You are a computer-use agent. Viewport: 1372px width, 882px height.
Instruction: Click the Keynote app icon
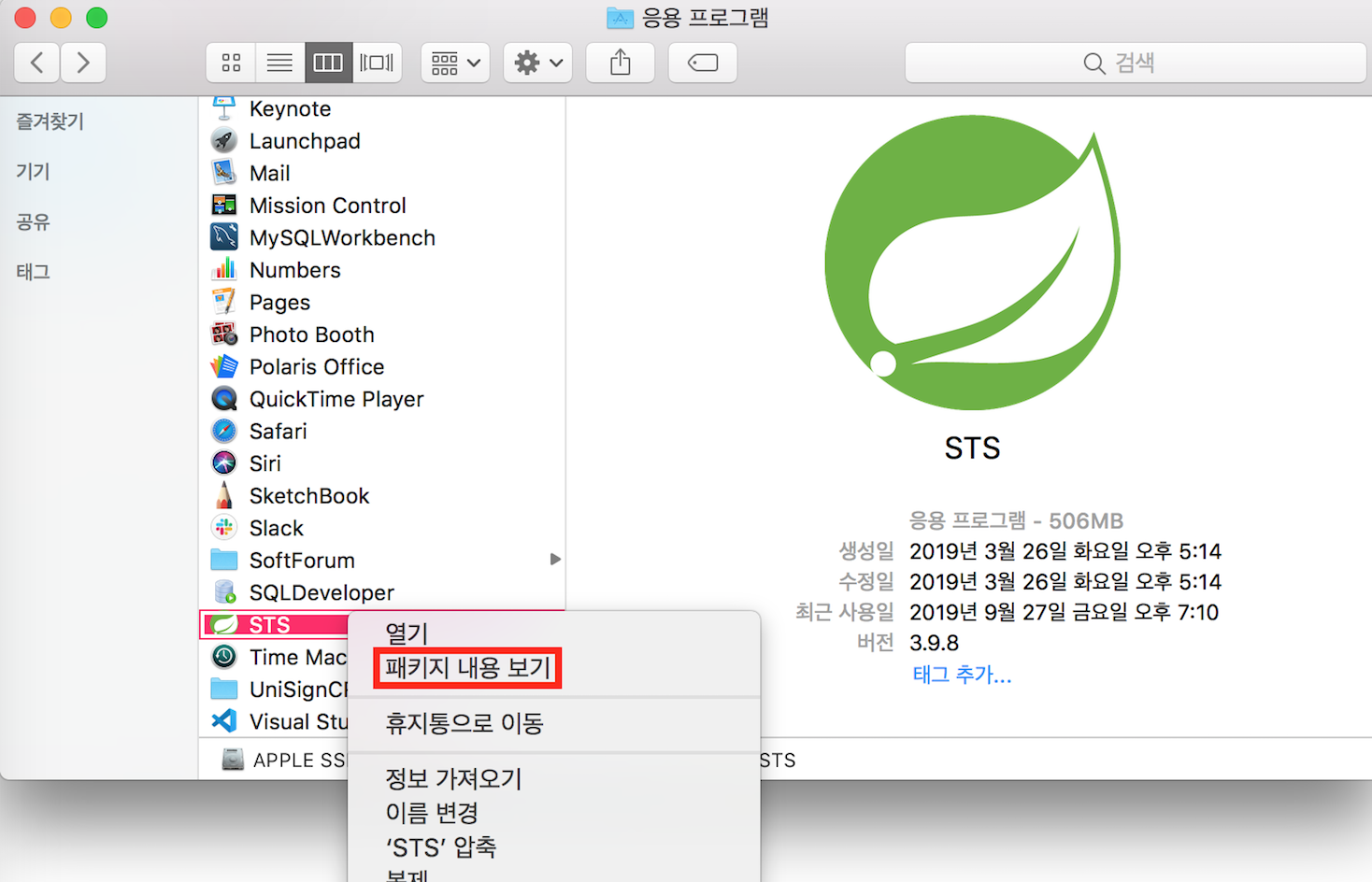[x=224, y=108]
